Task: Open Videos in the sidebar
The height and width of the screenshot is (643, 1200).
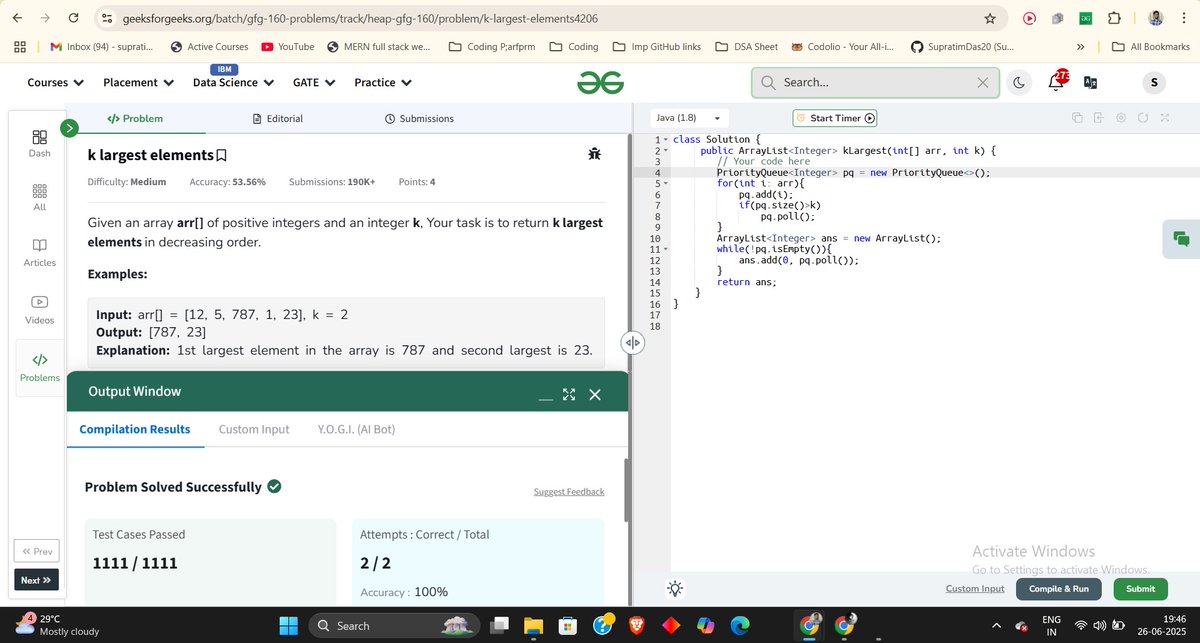Action: pos(39,309)
